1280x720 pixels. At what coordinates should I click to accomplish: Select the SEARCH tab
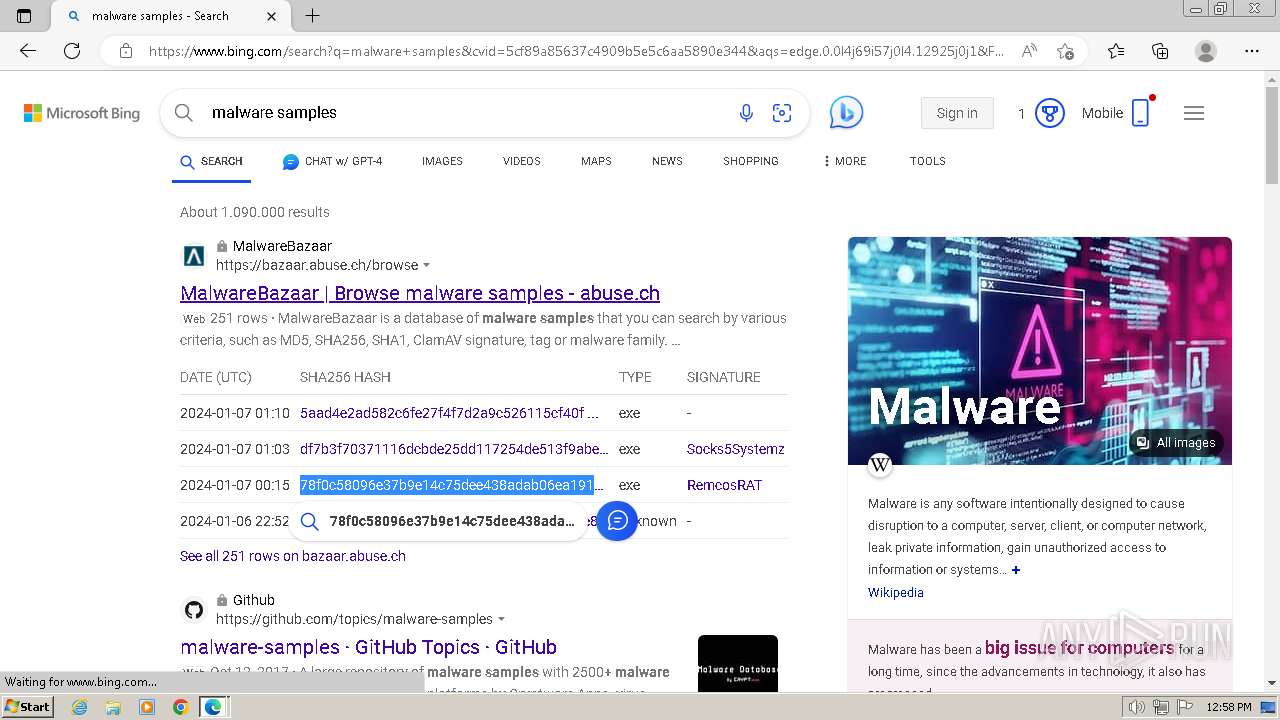click(x=211, y=161)
